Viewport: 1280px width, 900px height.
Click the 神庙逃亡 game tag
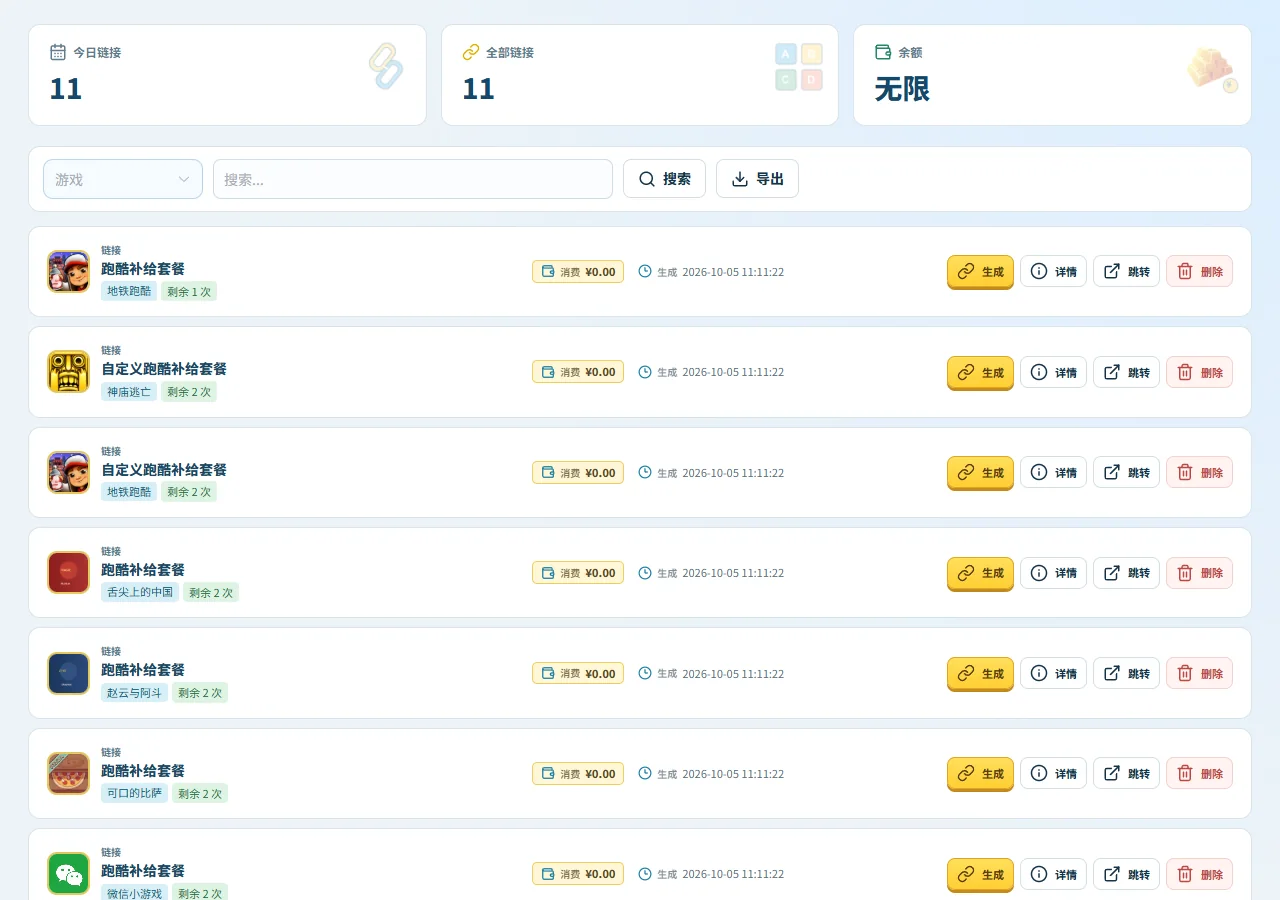point(129,392)
